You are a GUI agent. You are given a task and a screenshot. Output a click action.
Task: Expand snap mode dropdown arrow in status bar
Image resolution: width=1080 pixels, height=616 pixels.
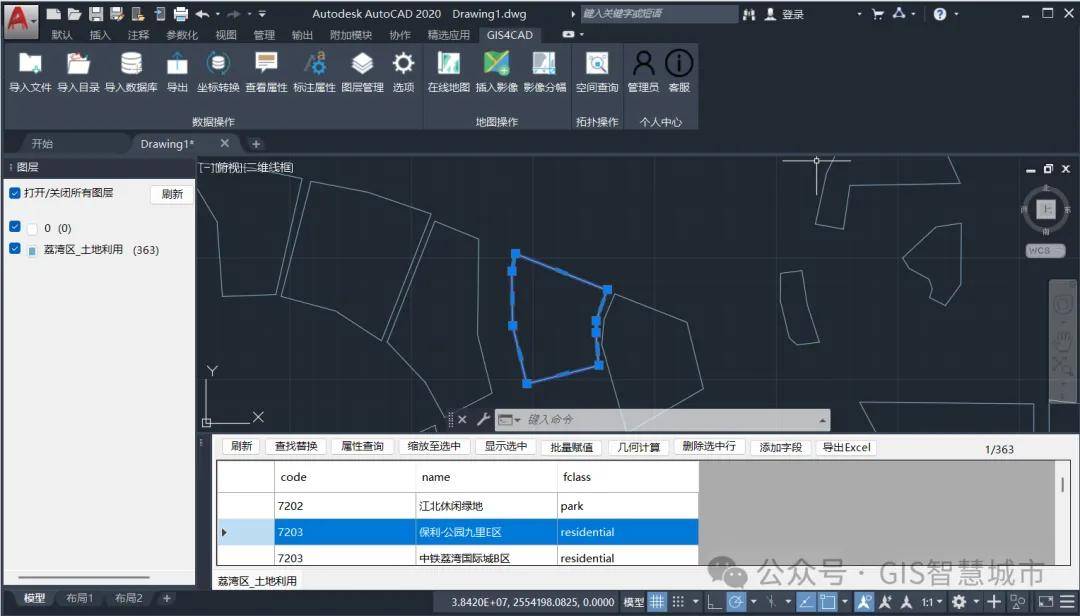[696, 602]
